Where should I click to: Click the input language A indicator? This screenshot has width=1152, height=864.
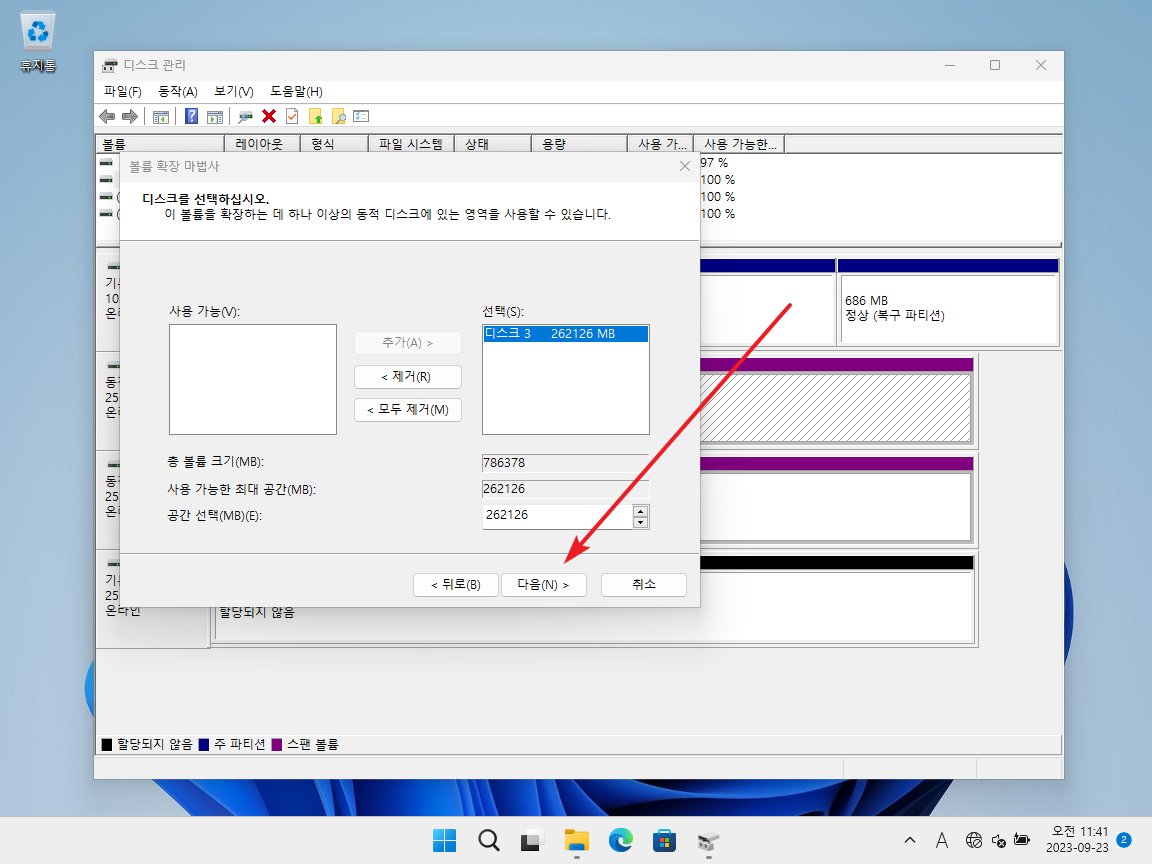click(942, 840)
